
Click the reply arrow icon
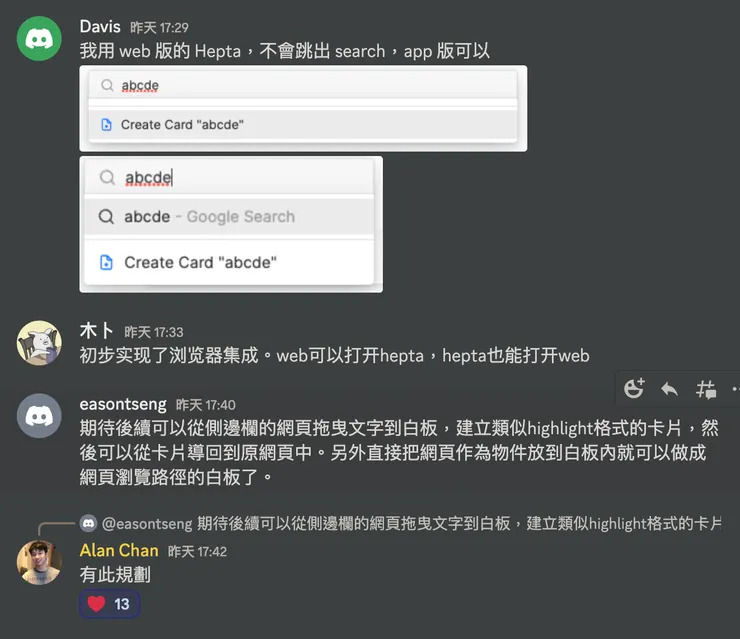[669, 389]
